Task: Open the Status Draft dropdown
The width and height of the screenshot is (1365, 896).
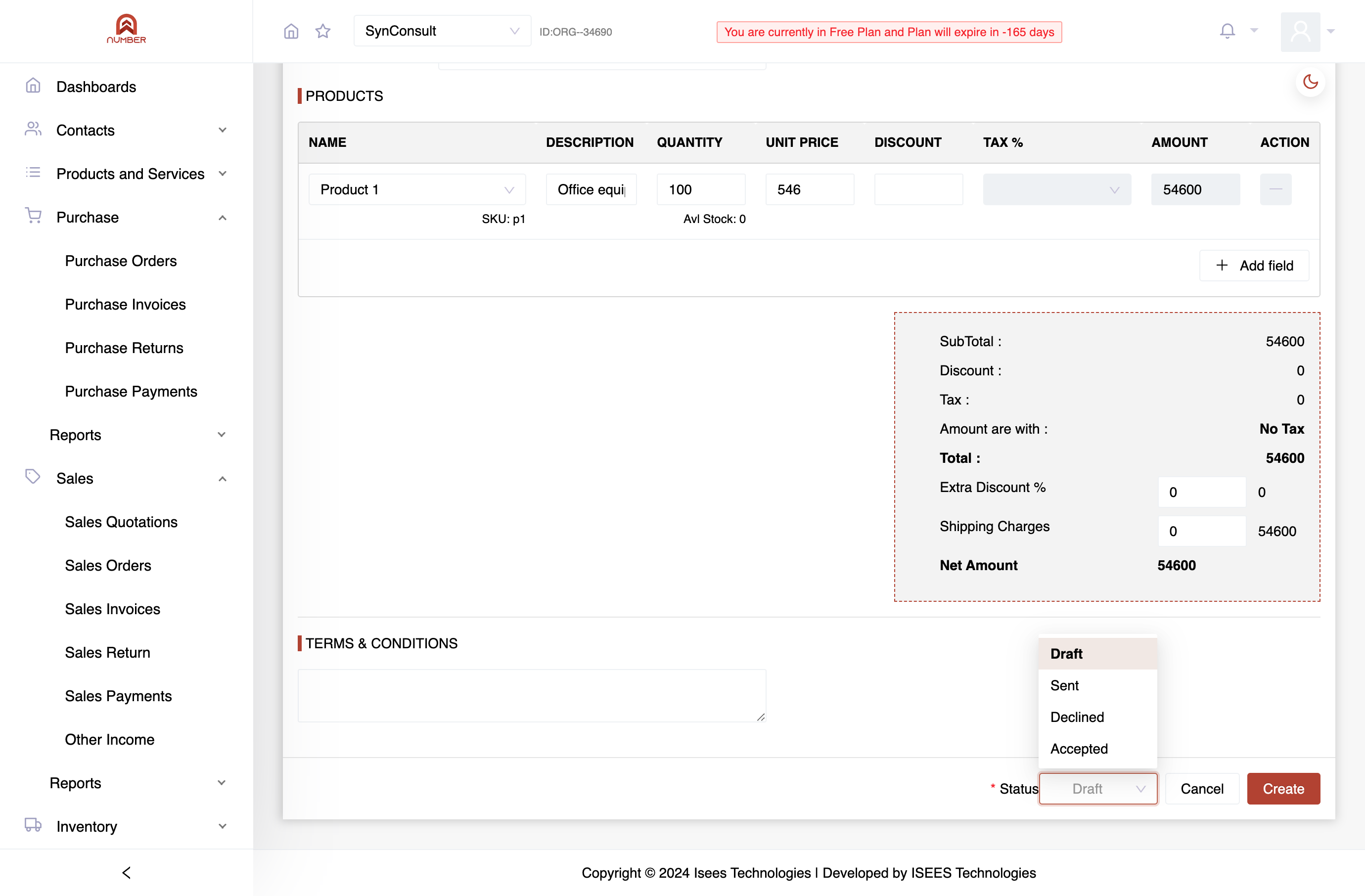Action: 1098,789
